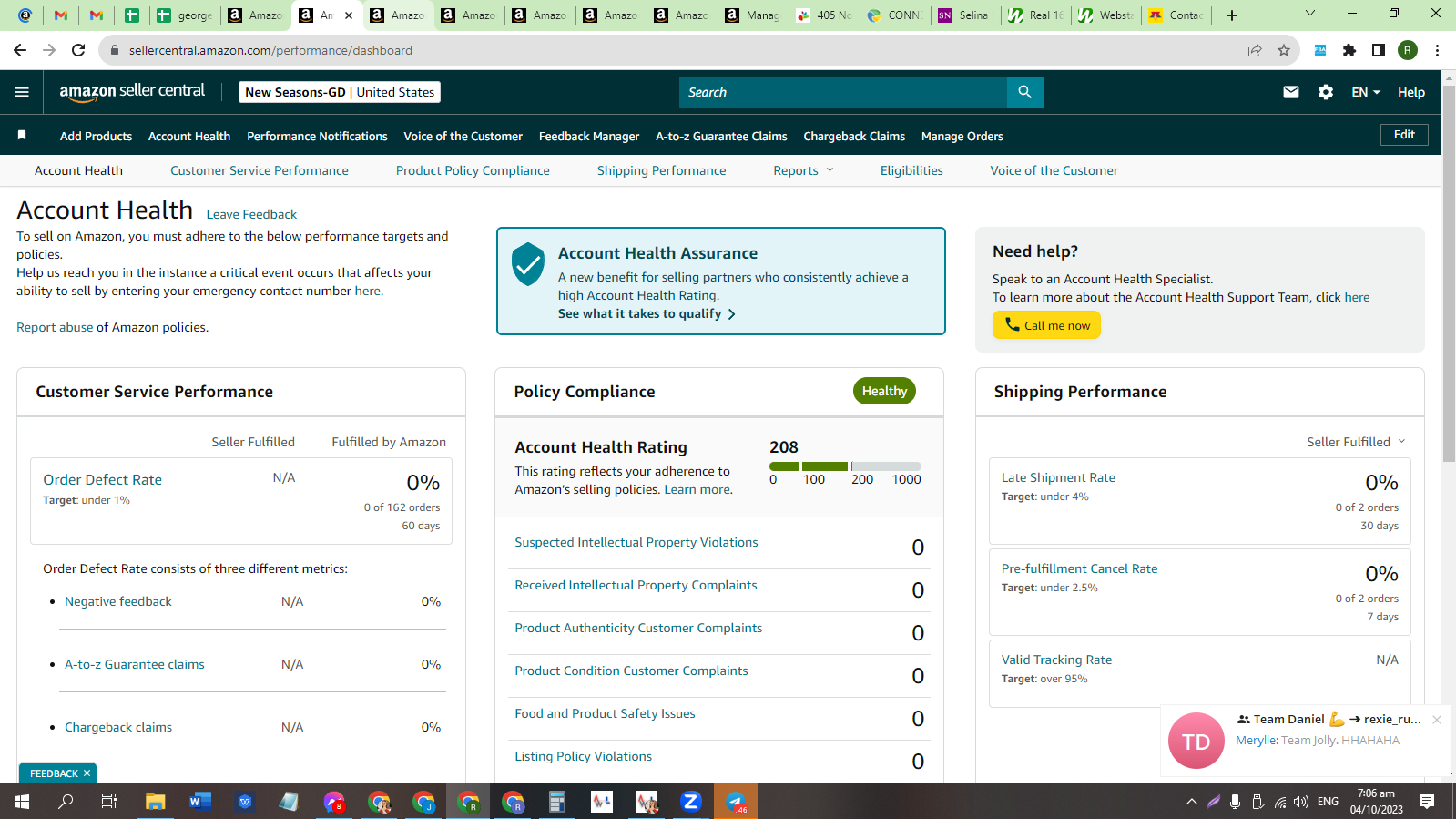Image resolution: width=1456 pixels, height=819 pixels.
Task: Show hidden system tray icons
Action: [x=1191, y=802]
